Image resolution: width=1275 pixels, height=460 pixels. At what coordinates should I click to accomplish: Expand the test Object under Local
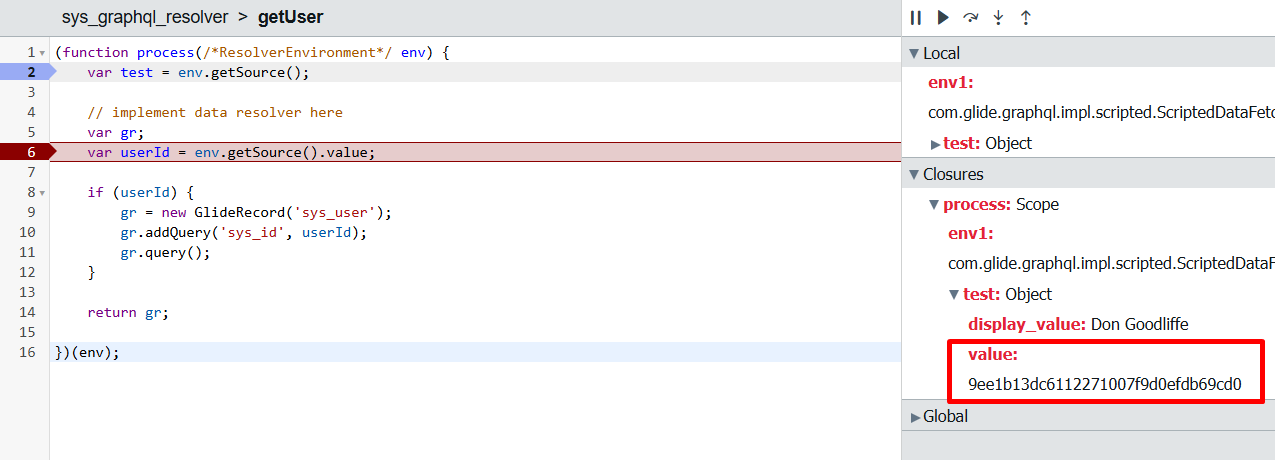(x=936, y=144)
